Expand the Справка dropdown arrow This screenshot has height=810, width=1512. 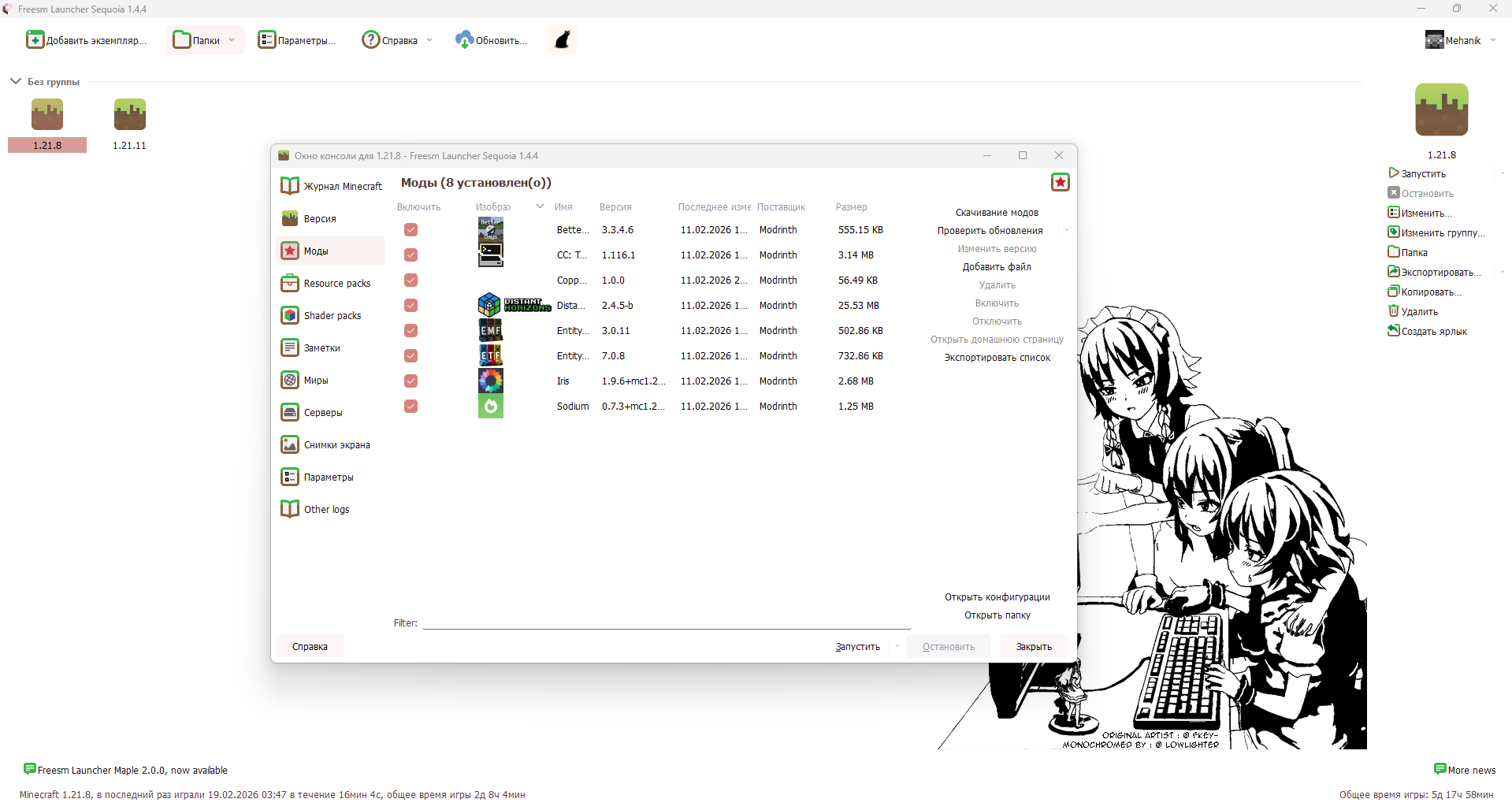429,40
